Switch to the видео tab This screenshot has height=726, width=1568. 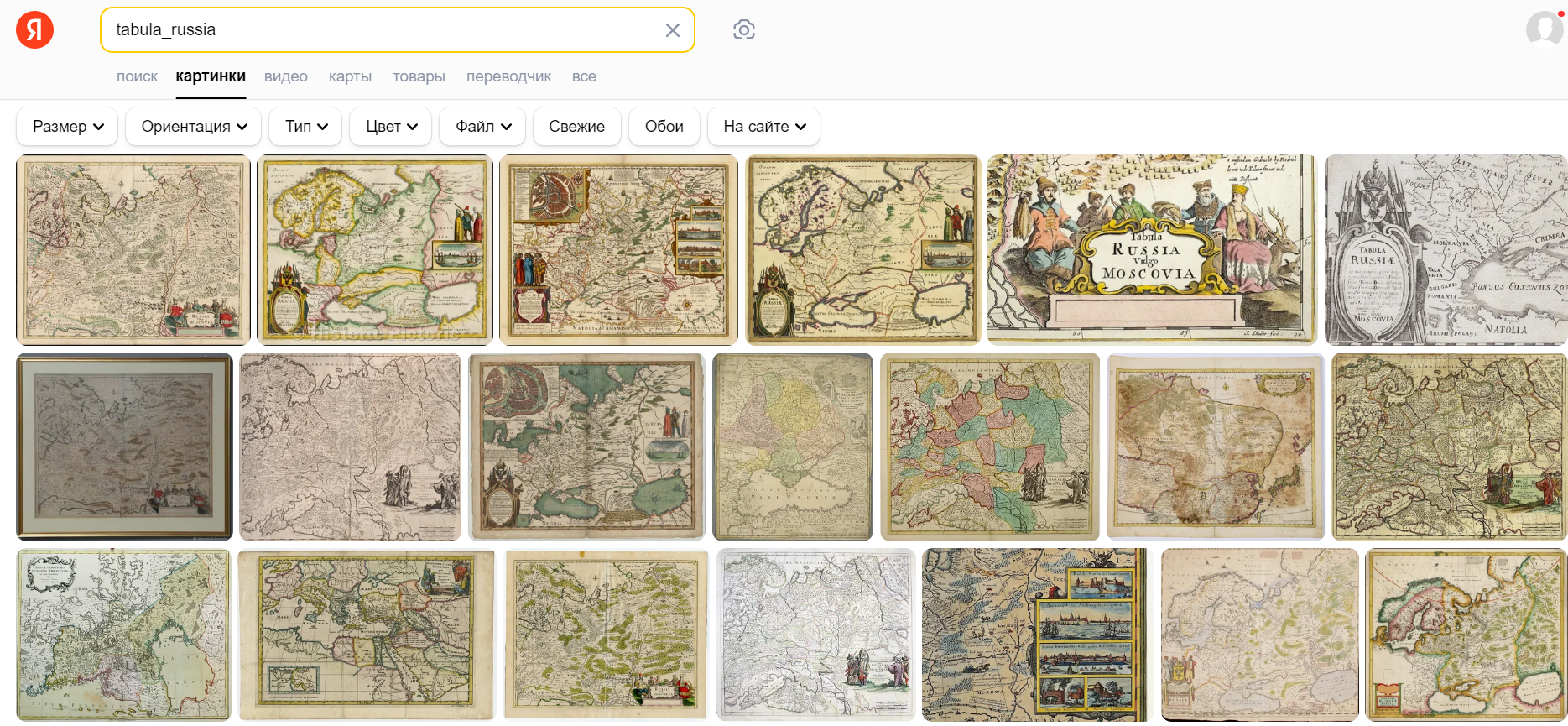tap(286, 76)
